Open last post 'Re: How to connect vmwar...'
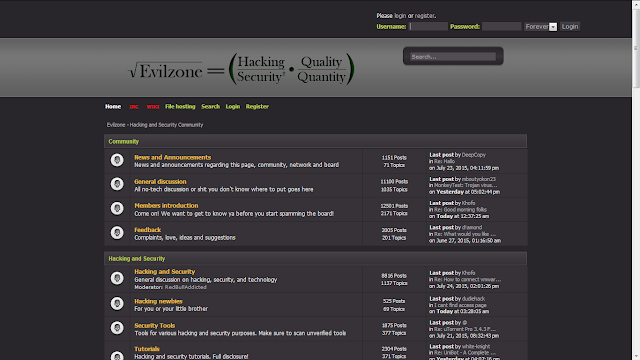The width and height of the screenshot is (640, 360). (x=467, y=280)
